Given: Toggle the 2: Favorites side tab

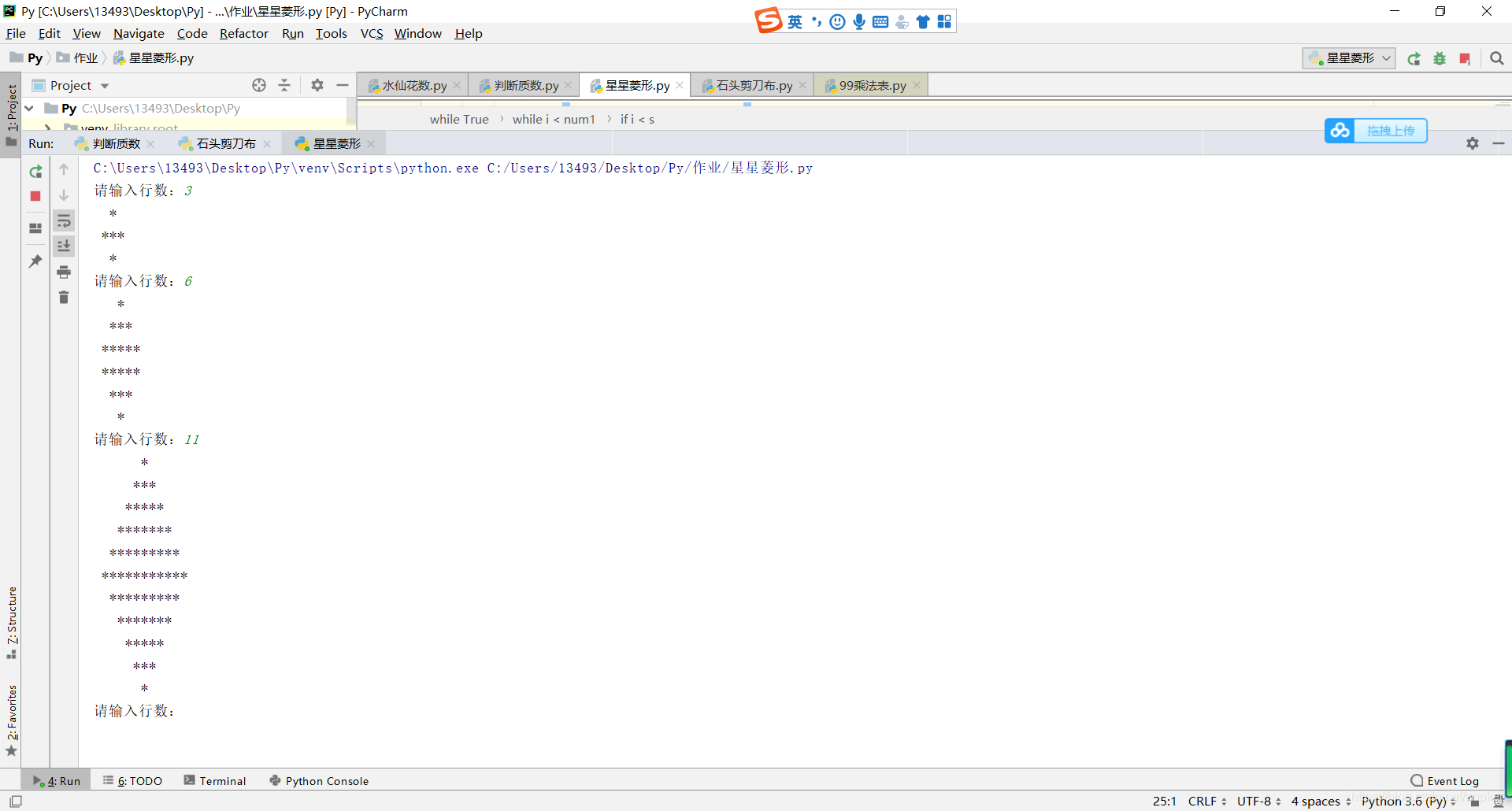Looking at the screenshot, I should click(x=11, y=720).
